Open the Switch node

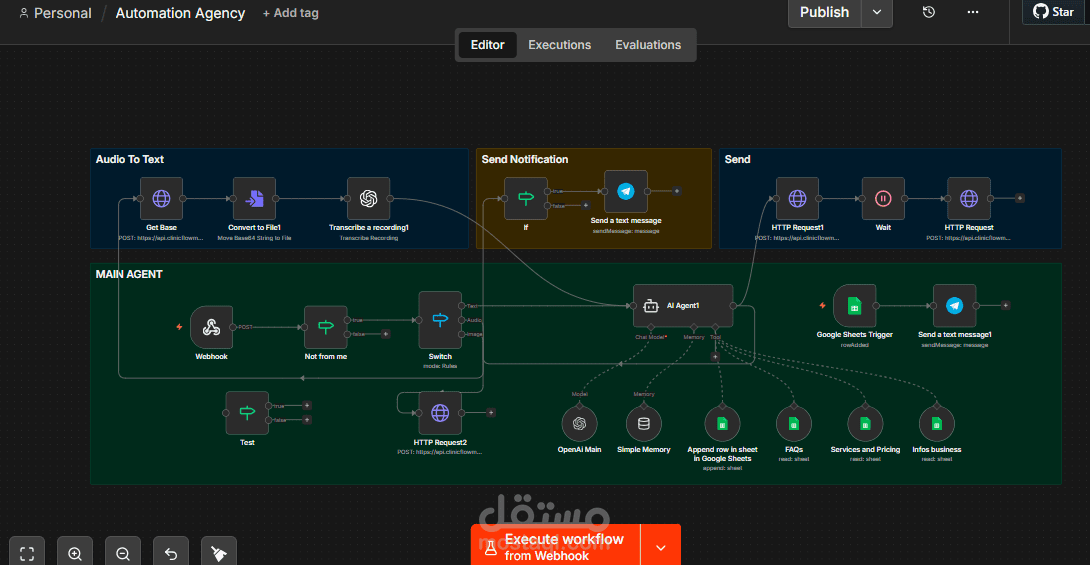[x=440, y=320]
